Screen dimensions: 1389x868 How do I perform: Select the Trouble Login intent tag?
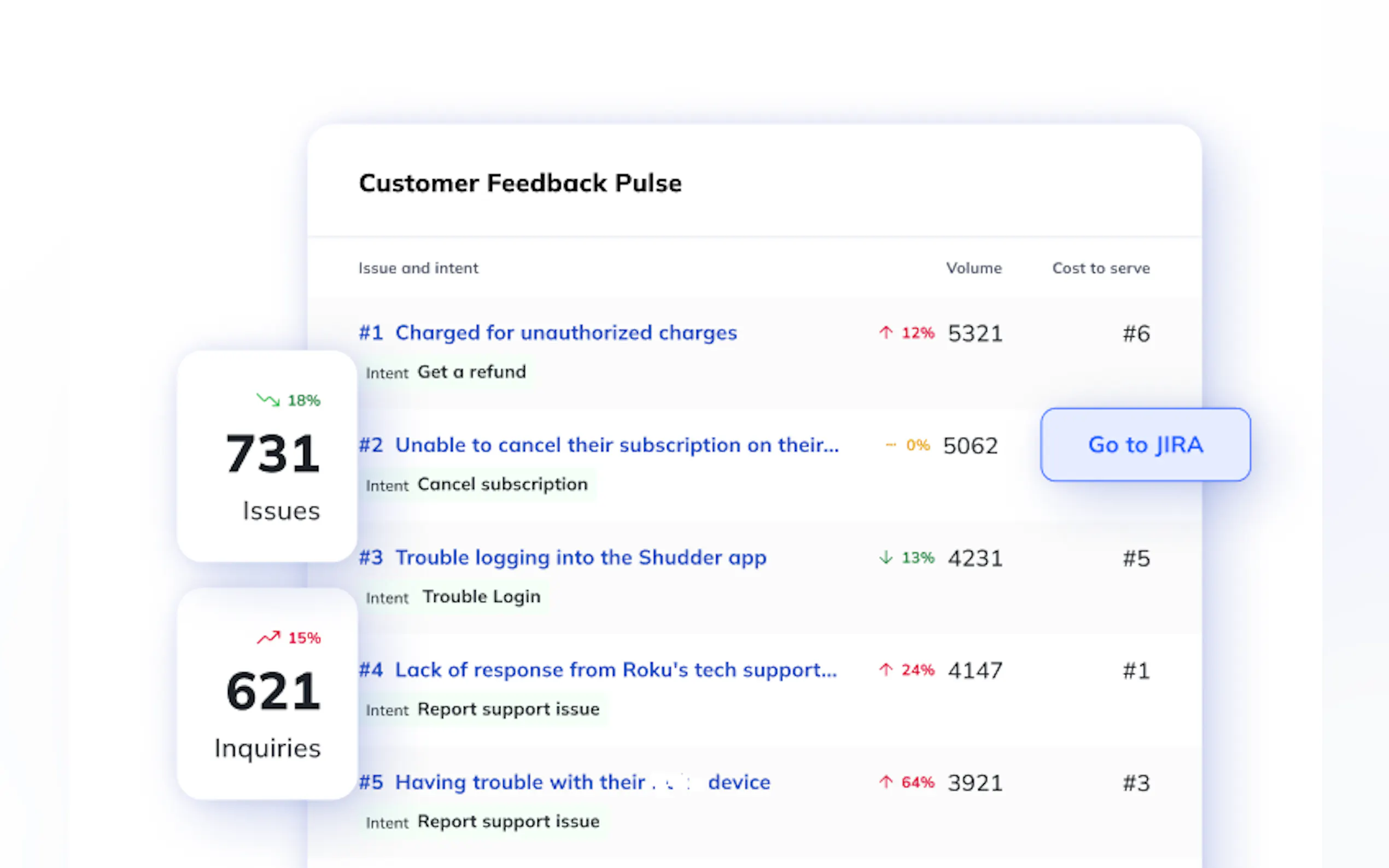[481, 597]
